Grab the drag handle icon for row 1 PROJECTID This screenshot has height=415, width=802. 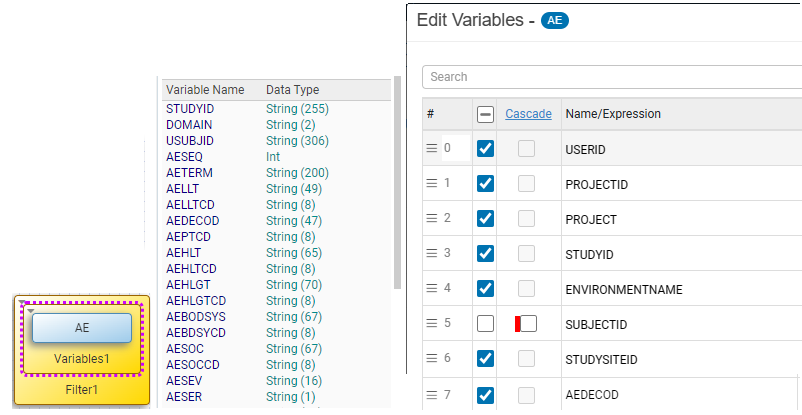coord(432,183)
